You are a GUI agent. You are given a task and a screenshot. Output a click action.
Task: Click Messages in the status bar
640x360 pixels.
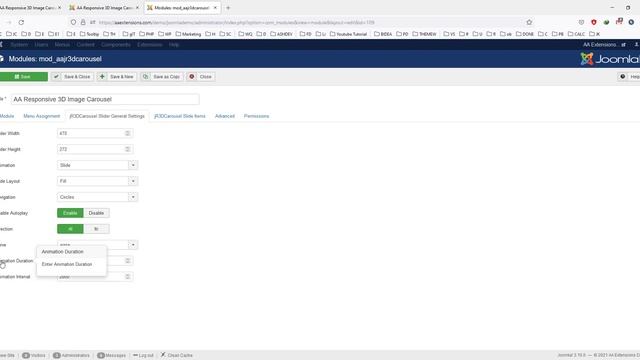click(x=111, y=355)
